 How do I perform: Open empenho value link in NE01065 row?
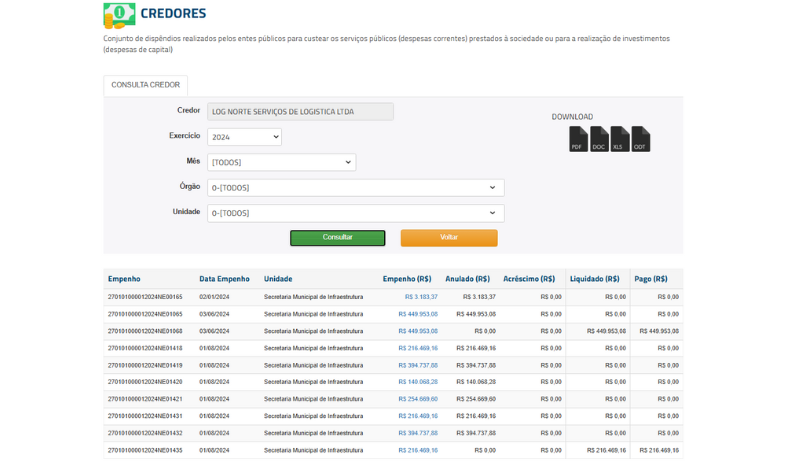tap(418, 314)
